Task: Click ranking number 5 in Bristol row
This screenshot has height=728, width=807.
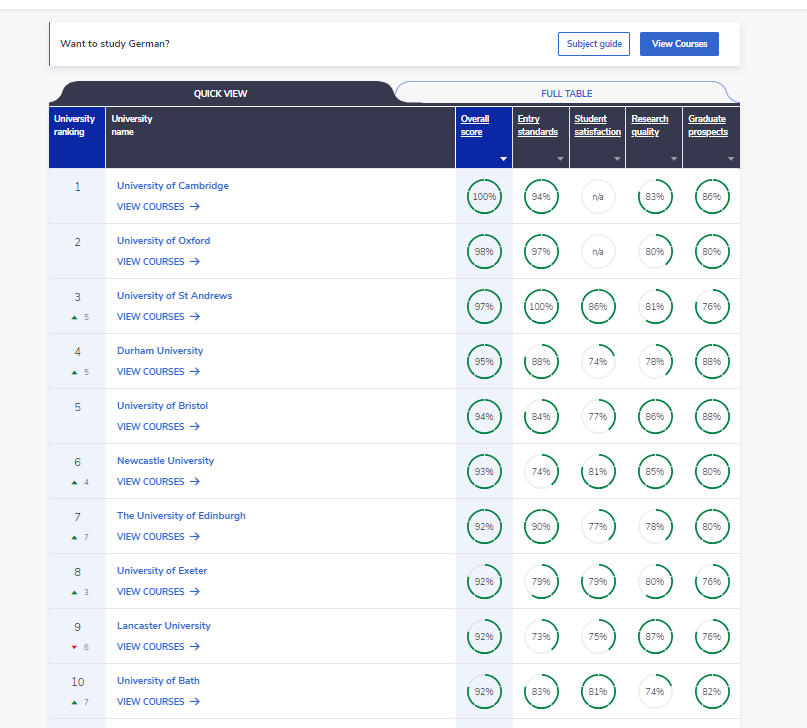Action: pyautogui.click(x=77, y=407)
